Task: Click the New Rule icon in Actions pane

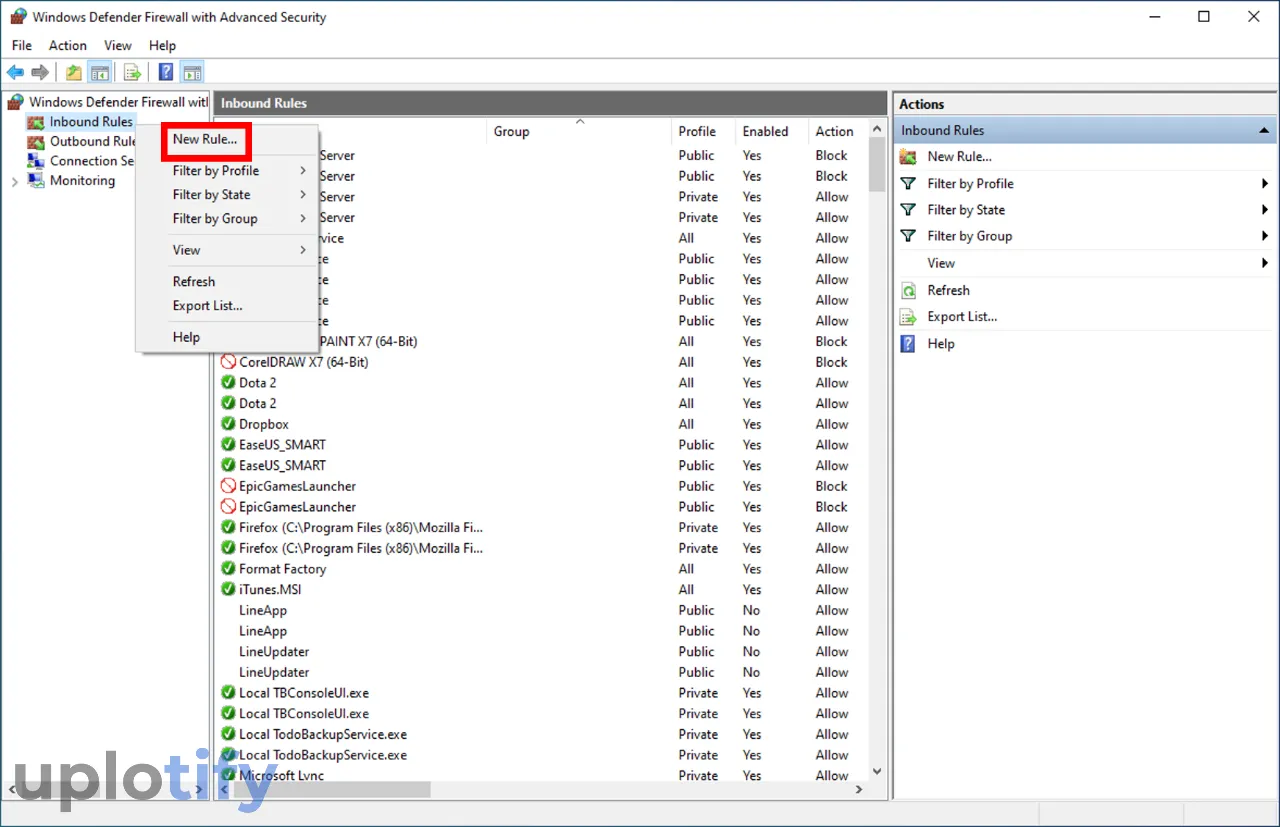Action: tap(908, 157)
